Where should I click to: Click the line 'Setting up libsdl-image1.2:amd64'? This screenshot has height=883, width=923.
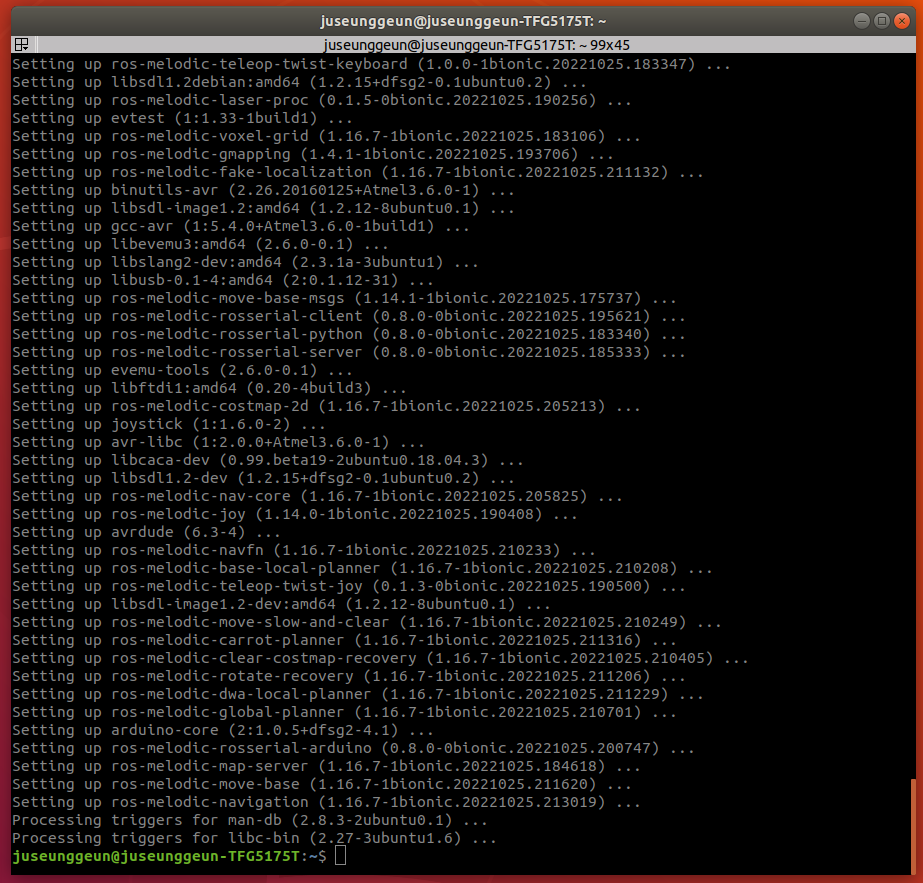[263, 208]
